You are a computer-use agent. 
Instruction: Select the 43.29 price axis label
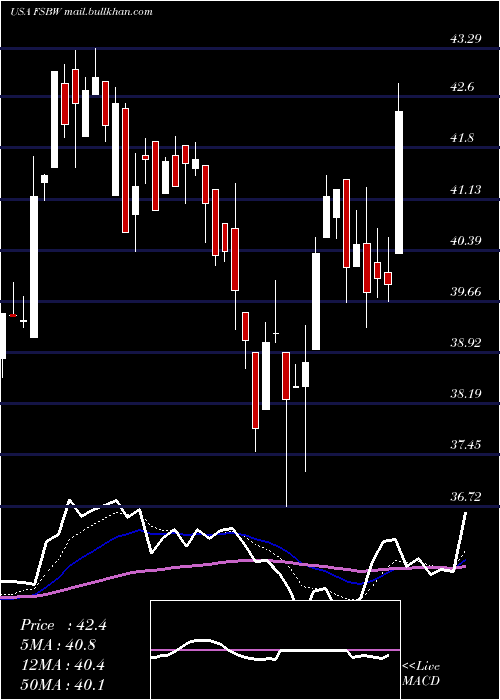pyautogui.click(x=466, y=39)
